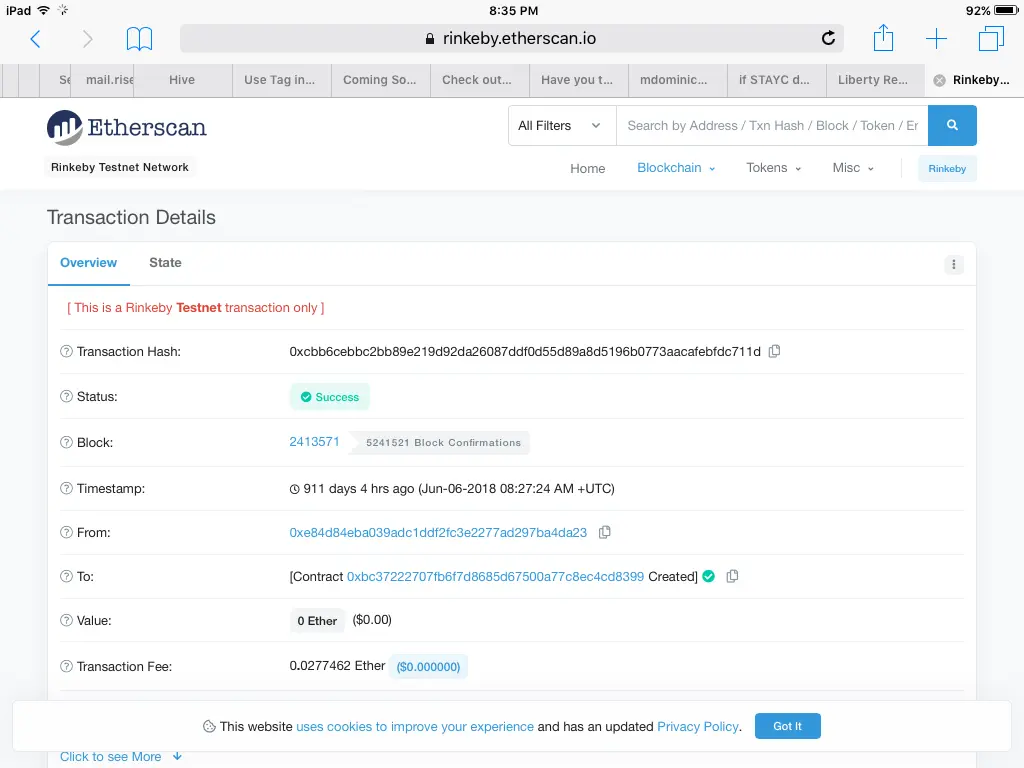This screenshot has width=1024, height=768.
Task: Reload the page with the refresh icon
Action: click(x=828, y=39)
